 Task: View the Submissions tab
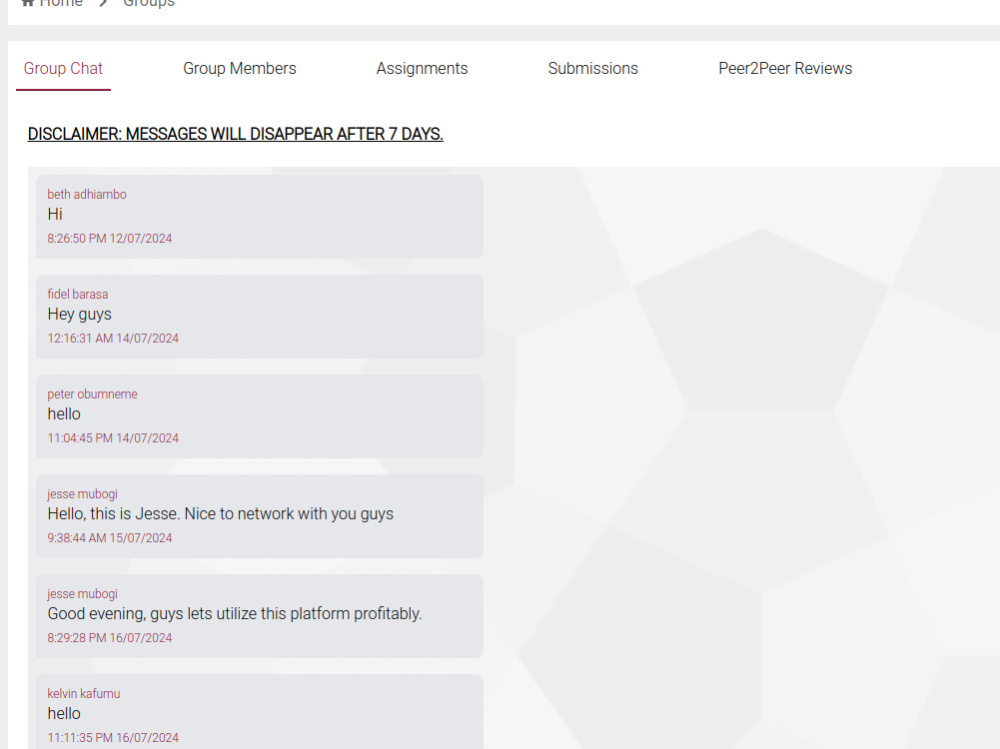(592, 69)
